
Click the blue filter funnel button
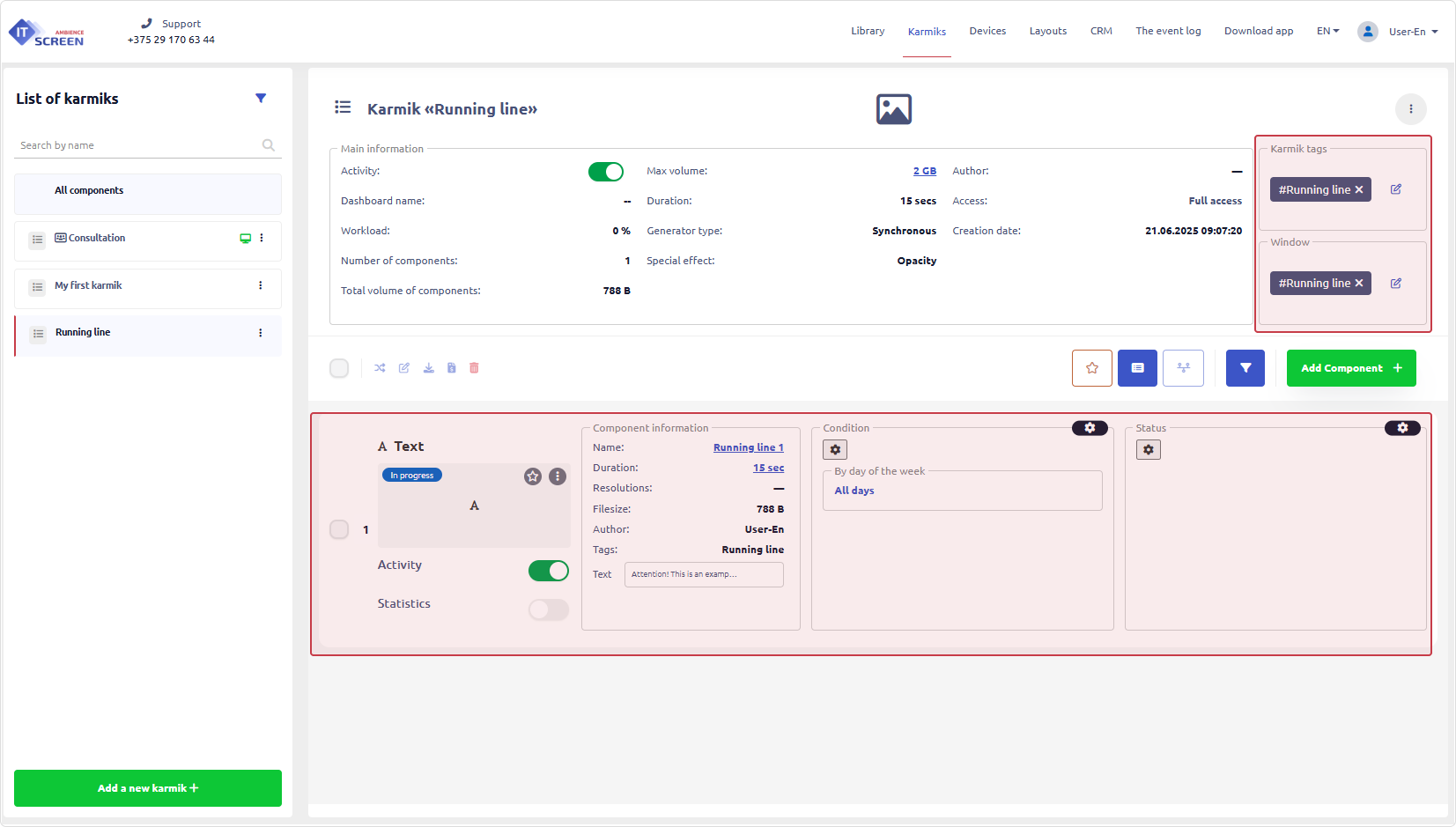(1245, 368)
